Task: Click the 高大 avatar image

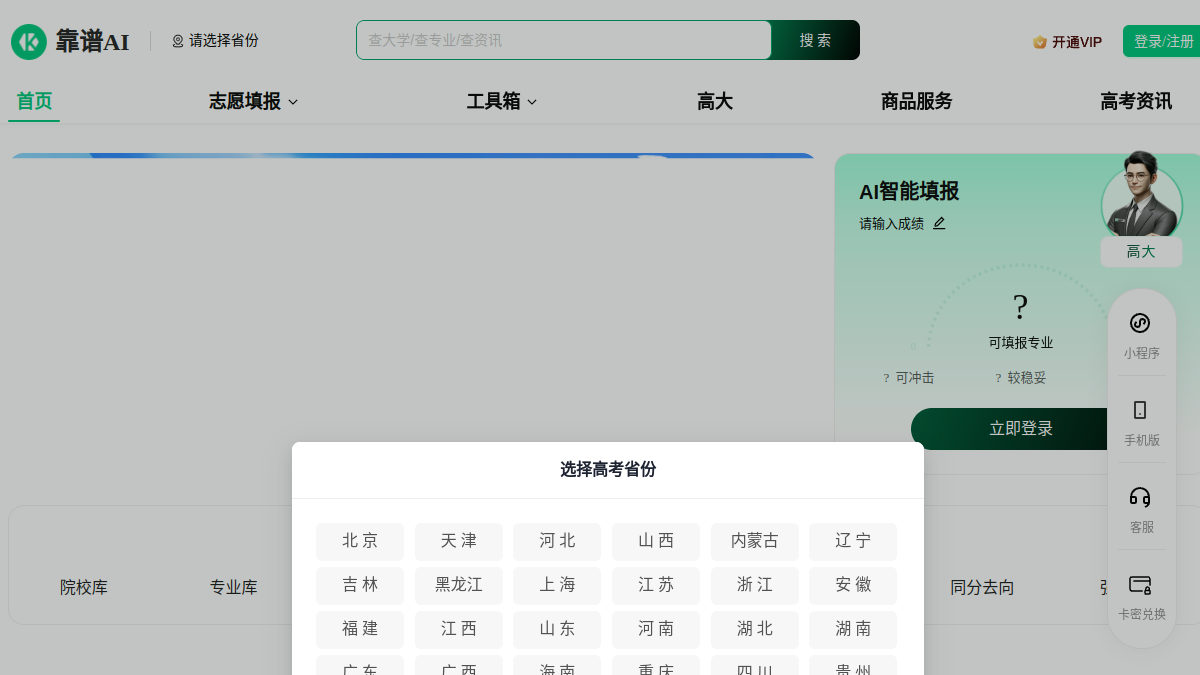Action: [1141, 194]
